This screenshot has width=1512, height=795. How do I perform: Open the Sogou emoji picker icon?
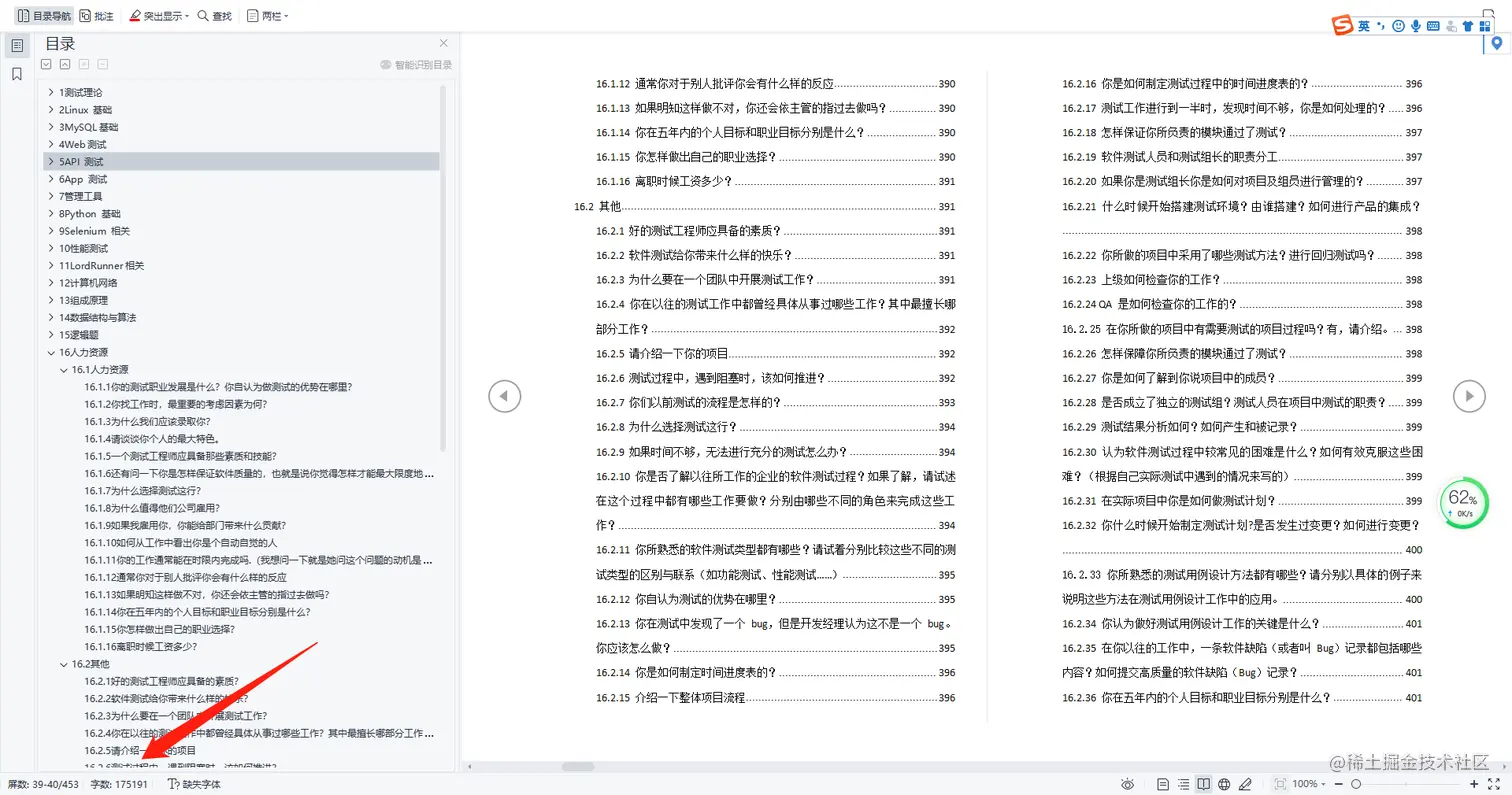(x=1399, y=25)
